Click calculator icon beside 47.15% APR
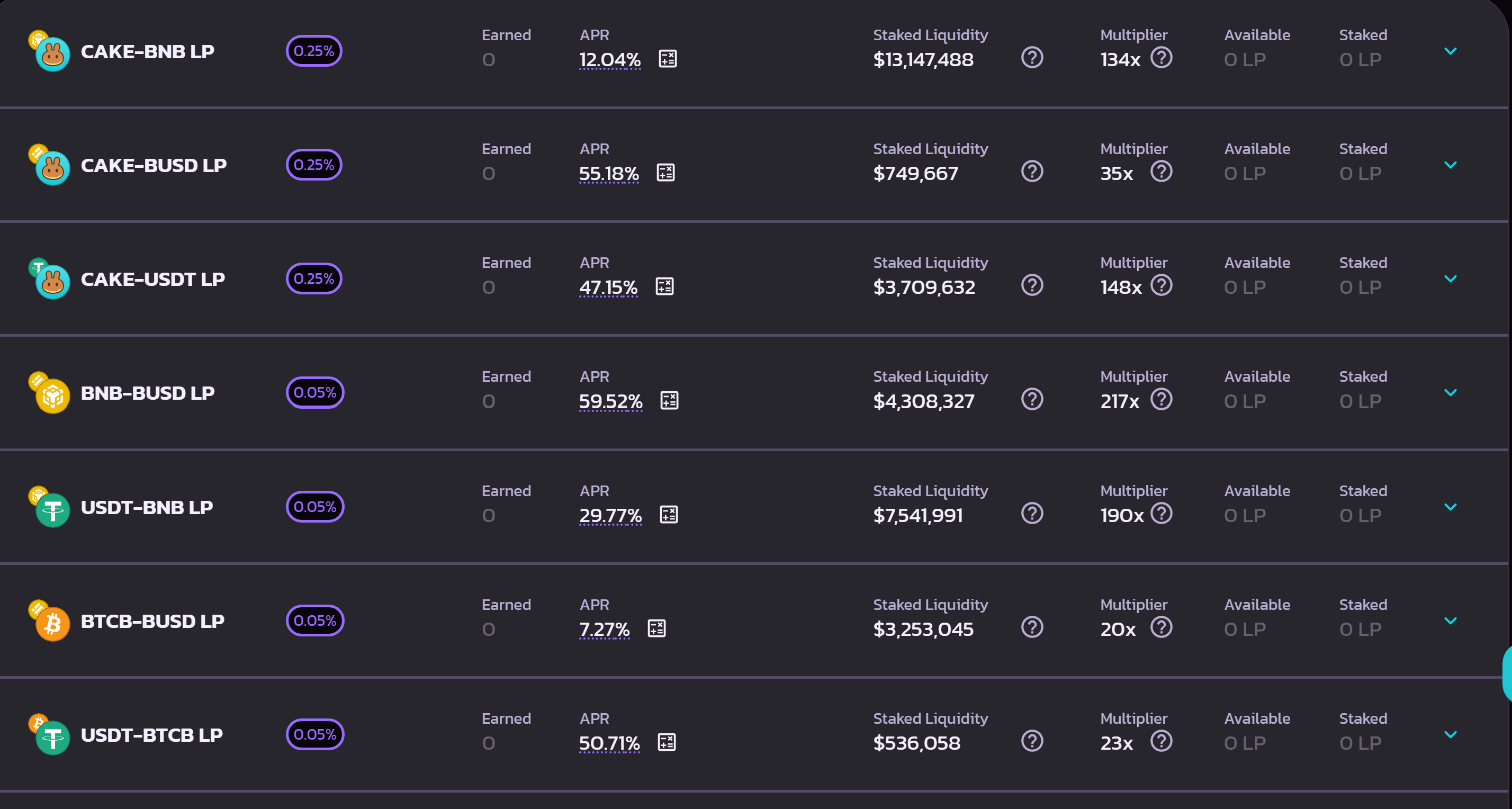1512x809 pixels. 664,286
